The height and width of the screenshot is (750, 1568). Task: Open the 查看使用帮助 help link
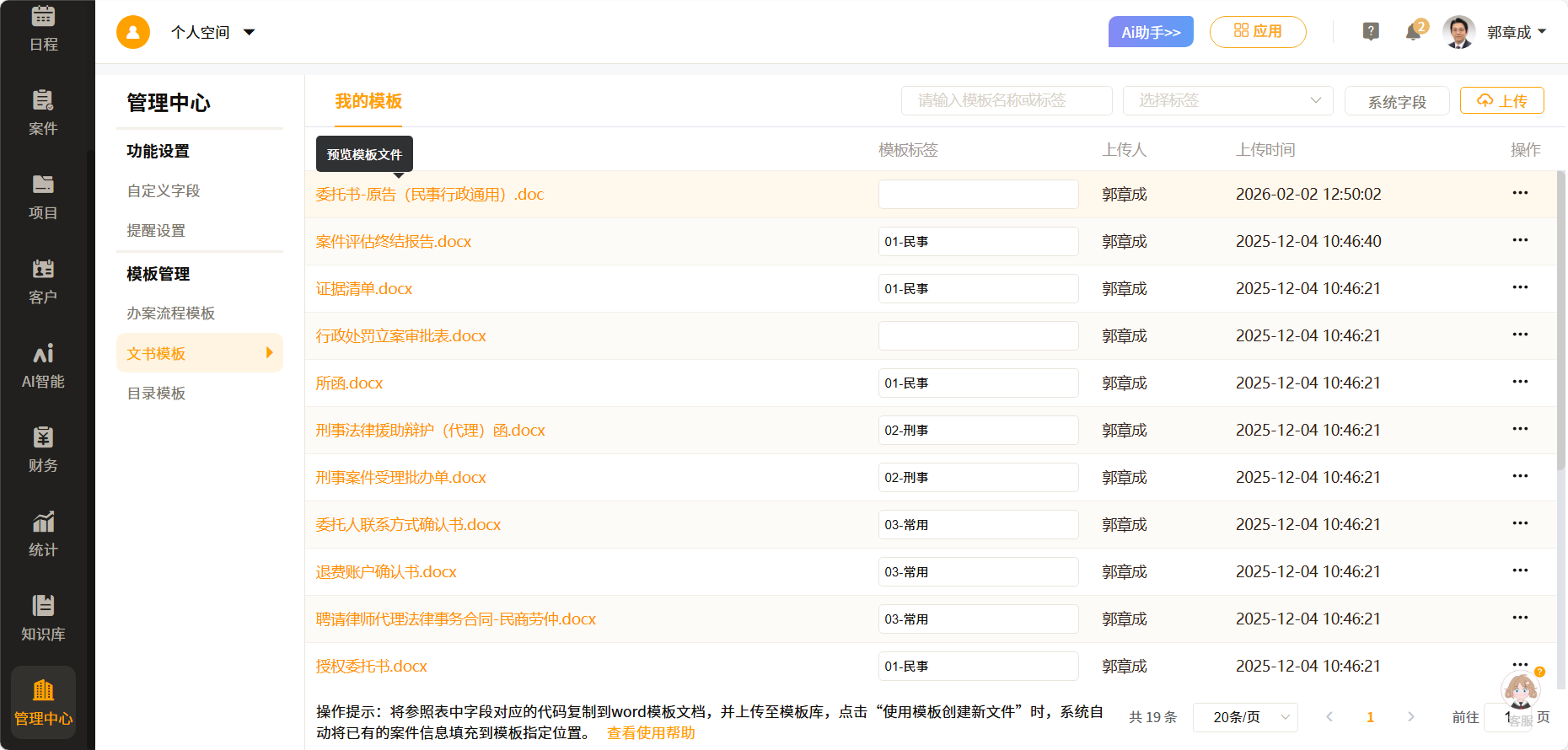click(651, 733)
